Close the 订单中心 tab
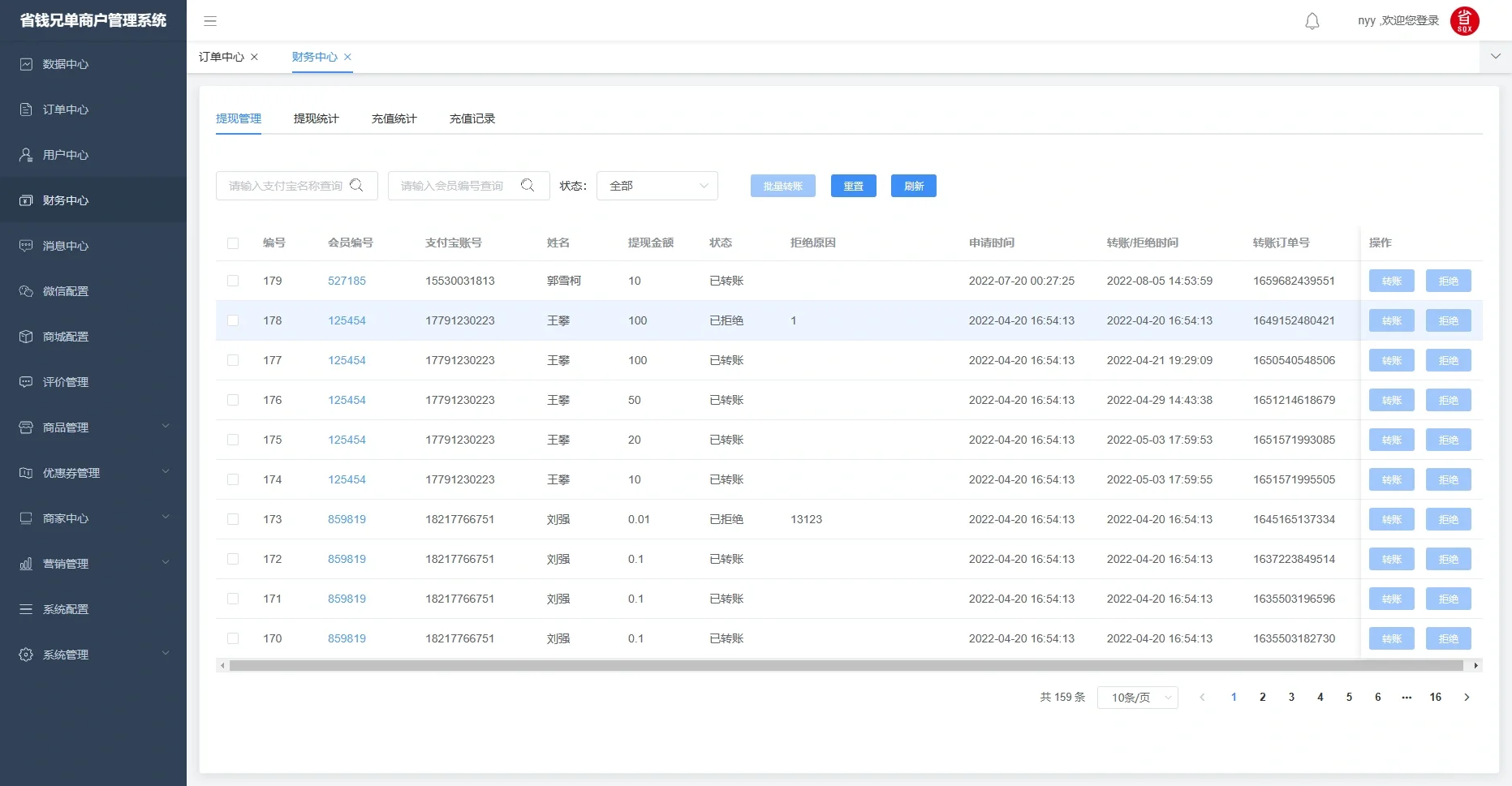The image size is (1512, 786). pyautogui.click(x=255, y=57)
